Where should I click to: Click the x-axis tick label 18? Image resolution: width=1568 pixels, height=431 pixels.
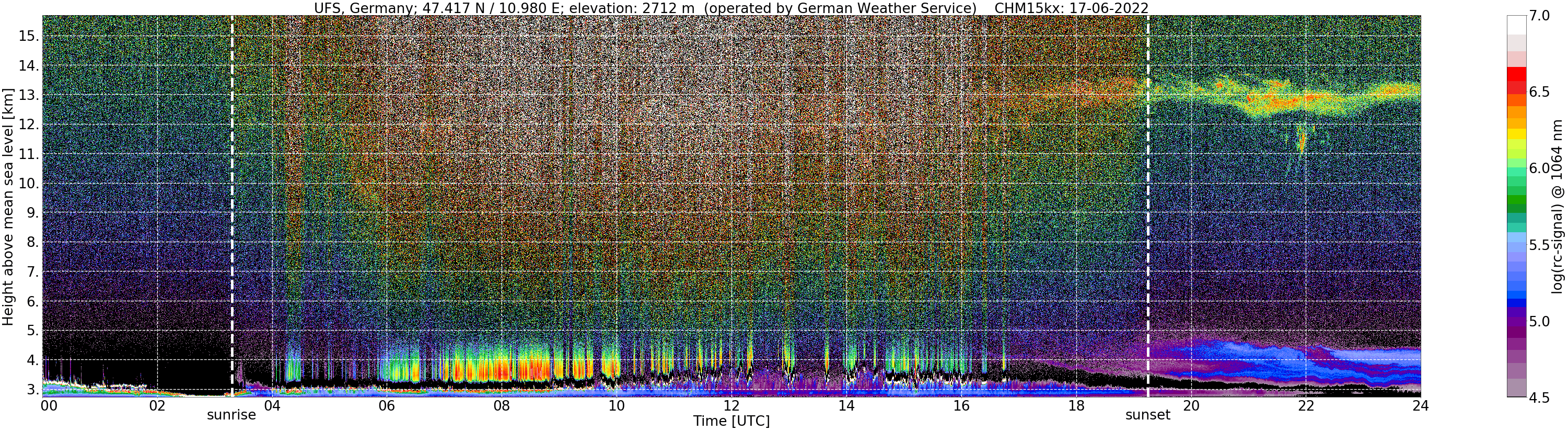(1076, 406)
